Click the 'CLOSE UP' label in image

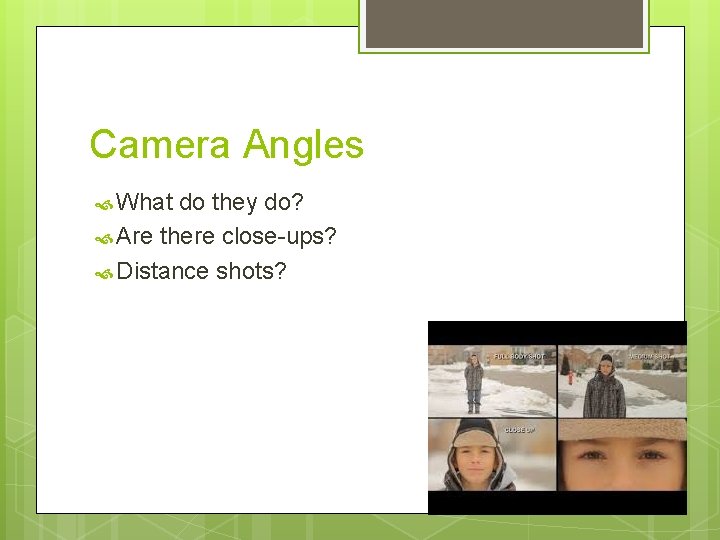click(x=520, y=430)
